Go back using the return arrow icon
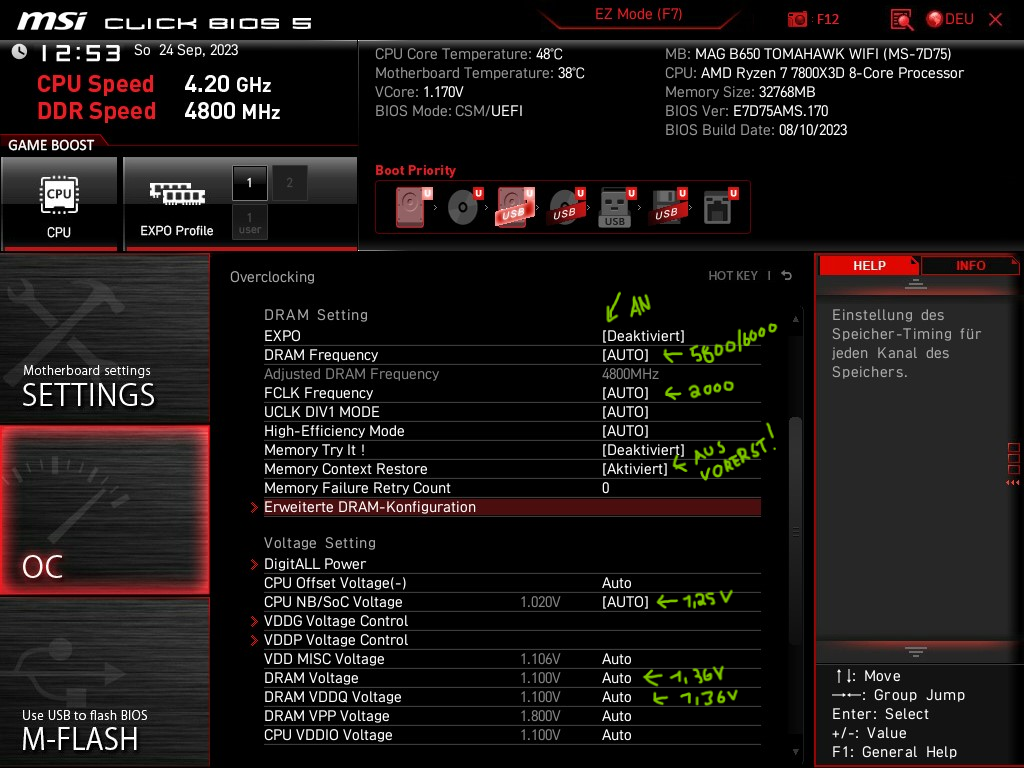 coord(787,276)
